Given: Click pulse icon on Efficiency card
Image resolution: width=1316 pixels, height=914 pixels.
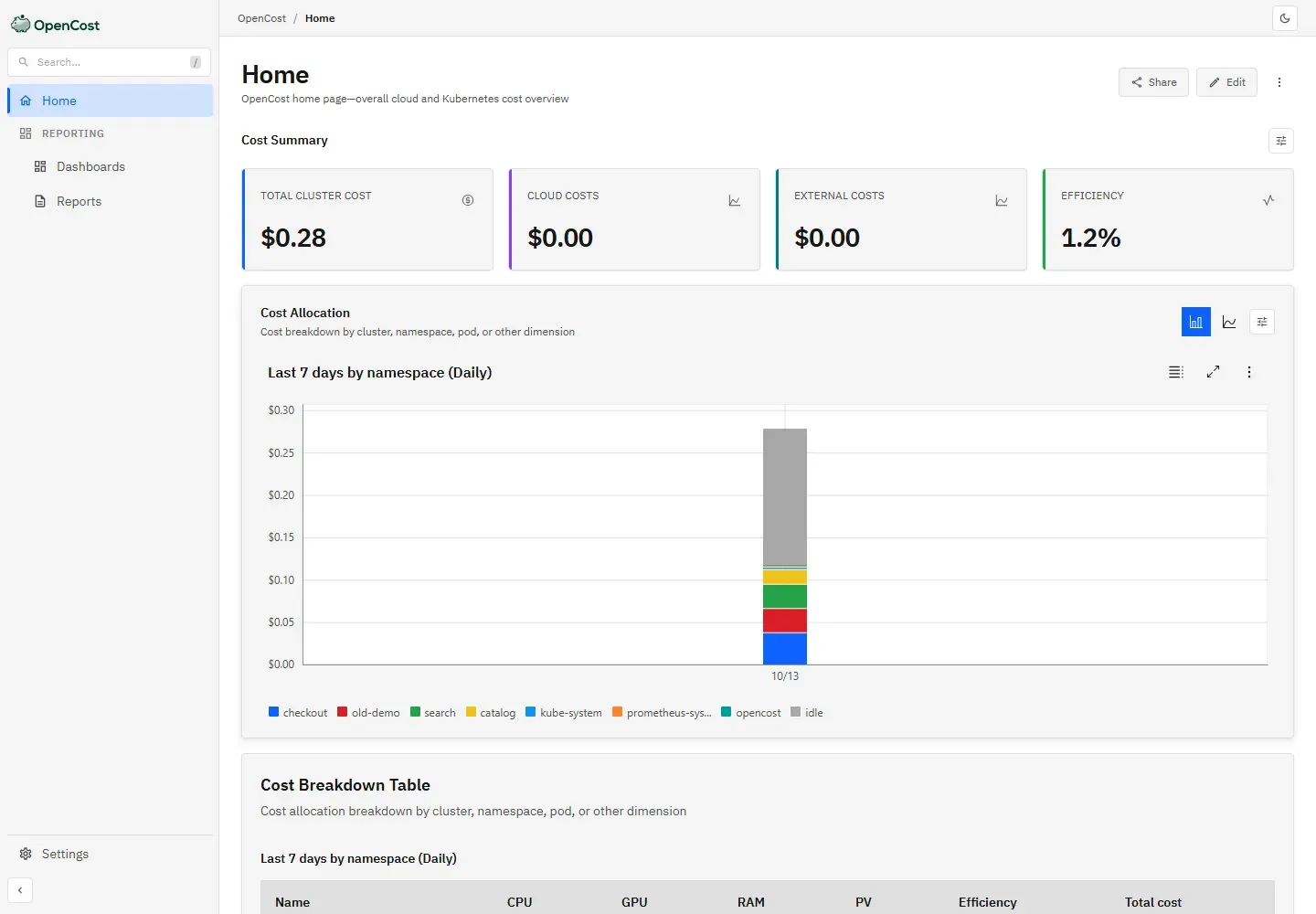Looking at the screenshot, I should (x=1268, y=200).
